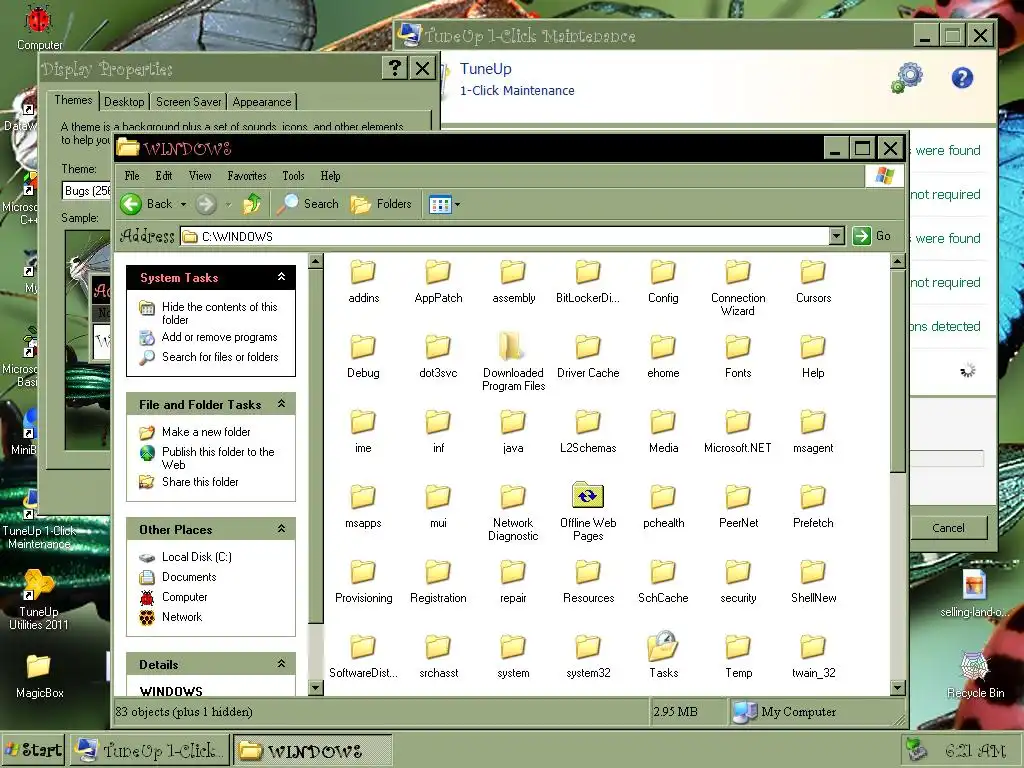Collapse the File and Folder Tasks panel
The width and height of the screenshot is (1024, 768).
281,404
